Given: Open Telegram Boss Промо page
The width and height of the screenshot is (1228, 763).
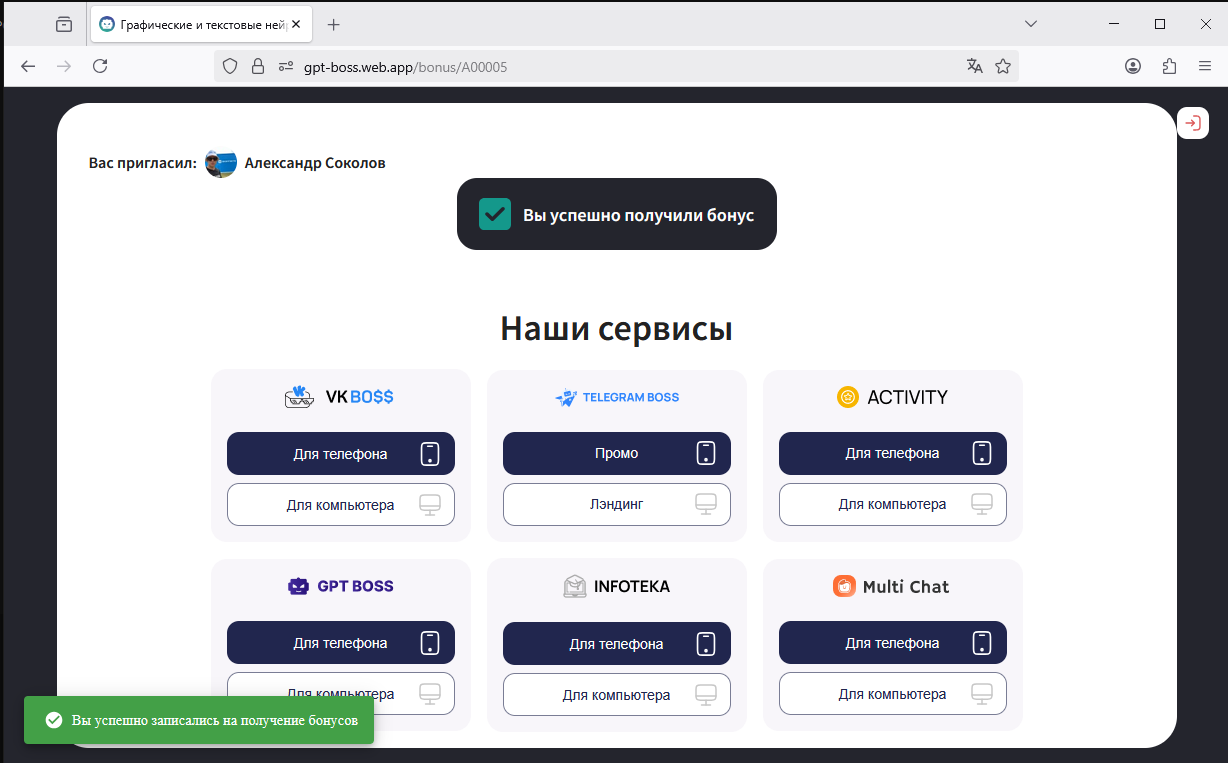Looking at the screenshot, I should pyautogui.click(x=617, y=453).
